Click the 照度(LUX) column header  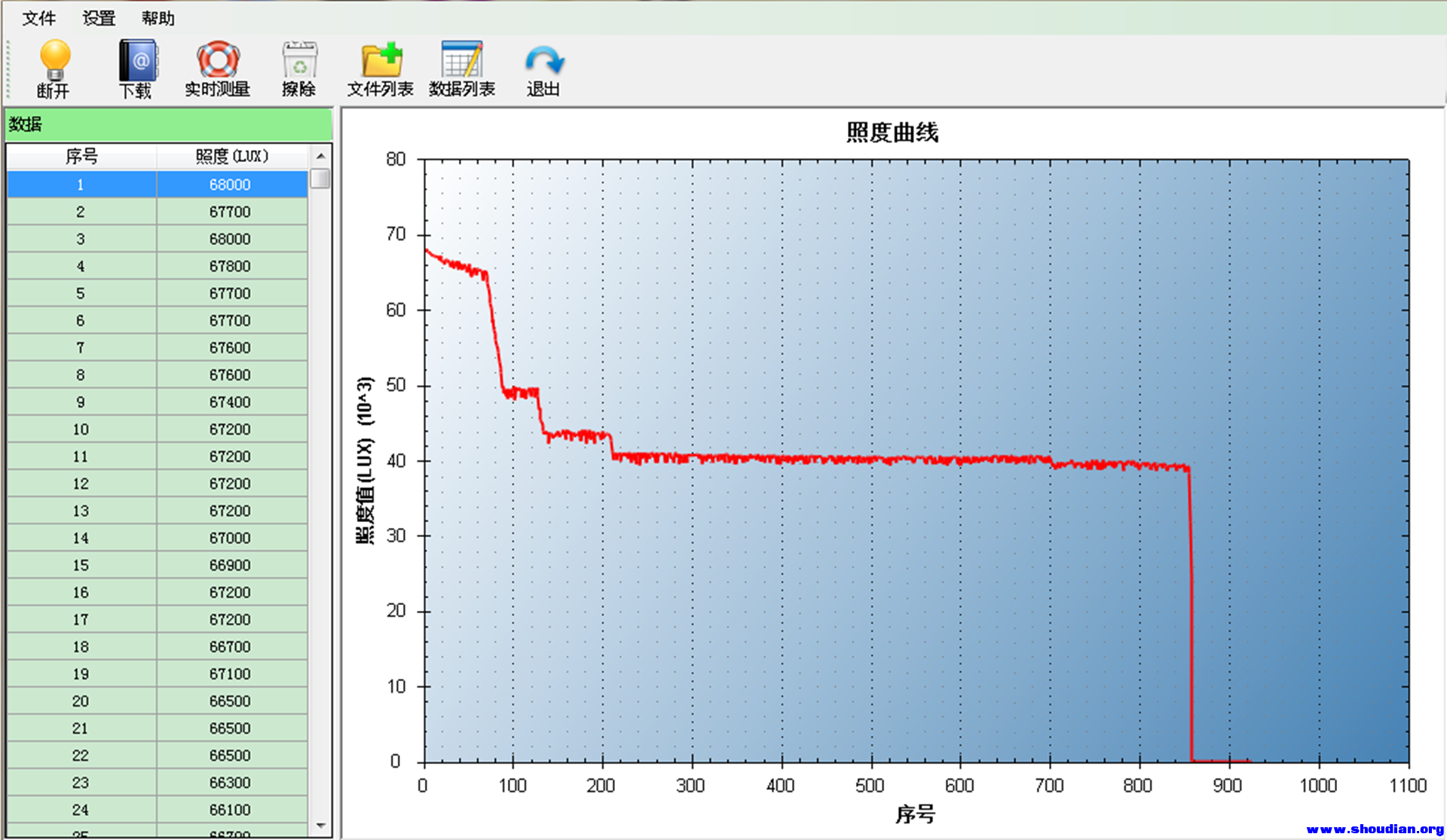point(231,156)
